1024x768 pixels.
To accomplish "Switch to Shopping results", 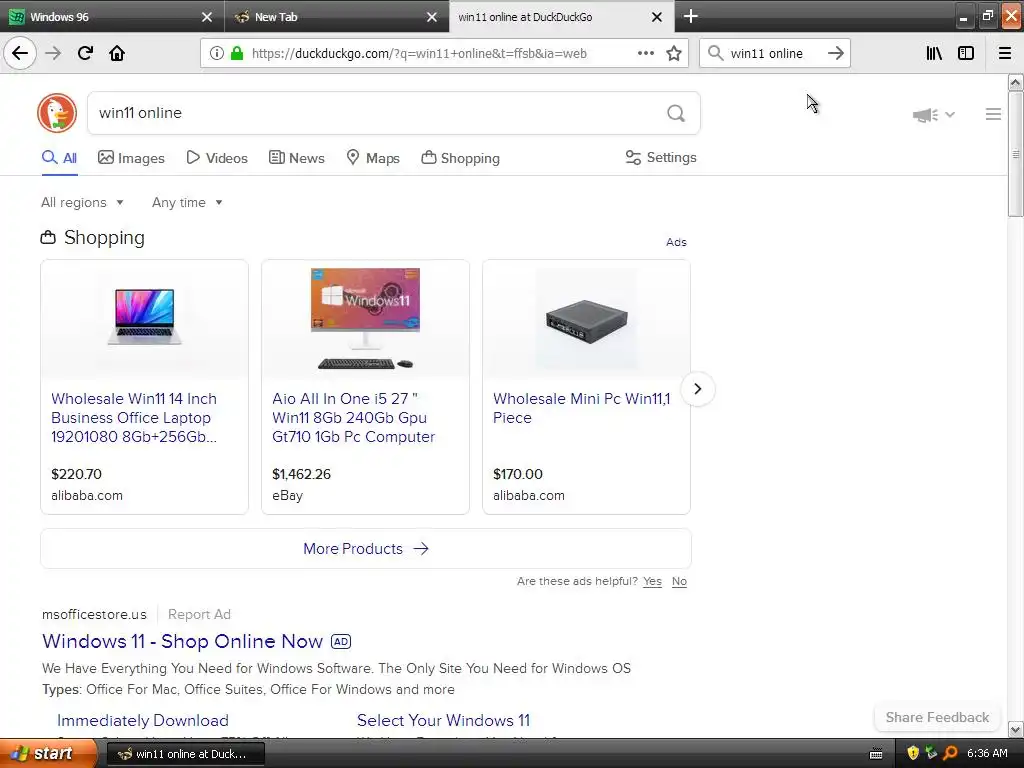I will click(x=460, y=158).
